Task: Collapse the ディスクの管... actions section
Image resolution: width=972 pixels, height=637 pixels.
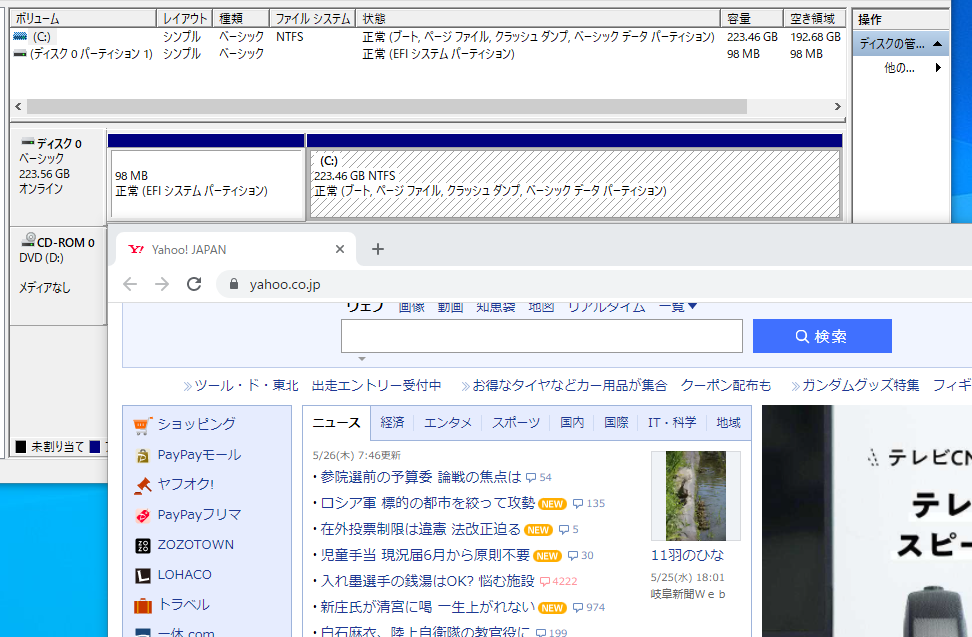Action: (x=937, y=44)
